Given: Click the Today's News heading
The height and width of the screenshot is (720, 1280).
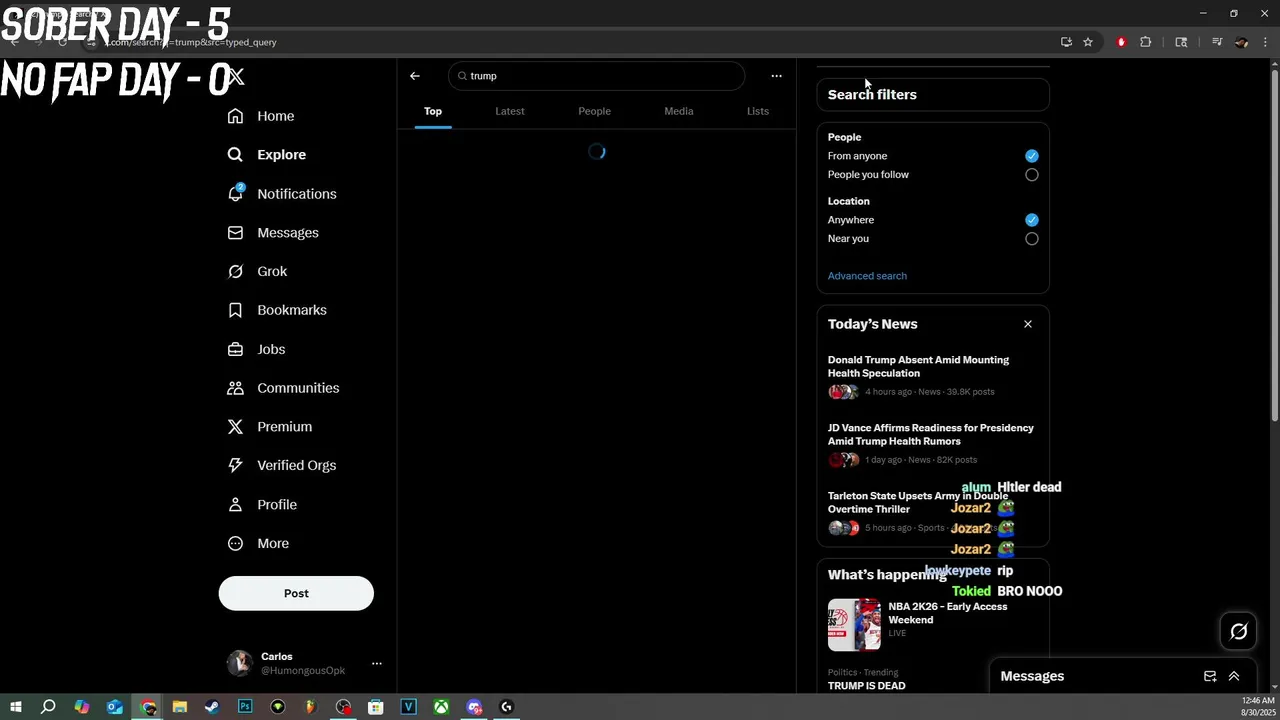Looking at the screenshot, I should coord(872,324).
